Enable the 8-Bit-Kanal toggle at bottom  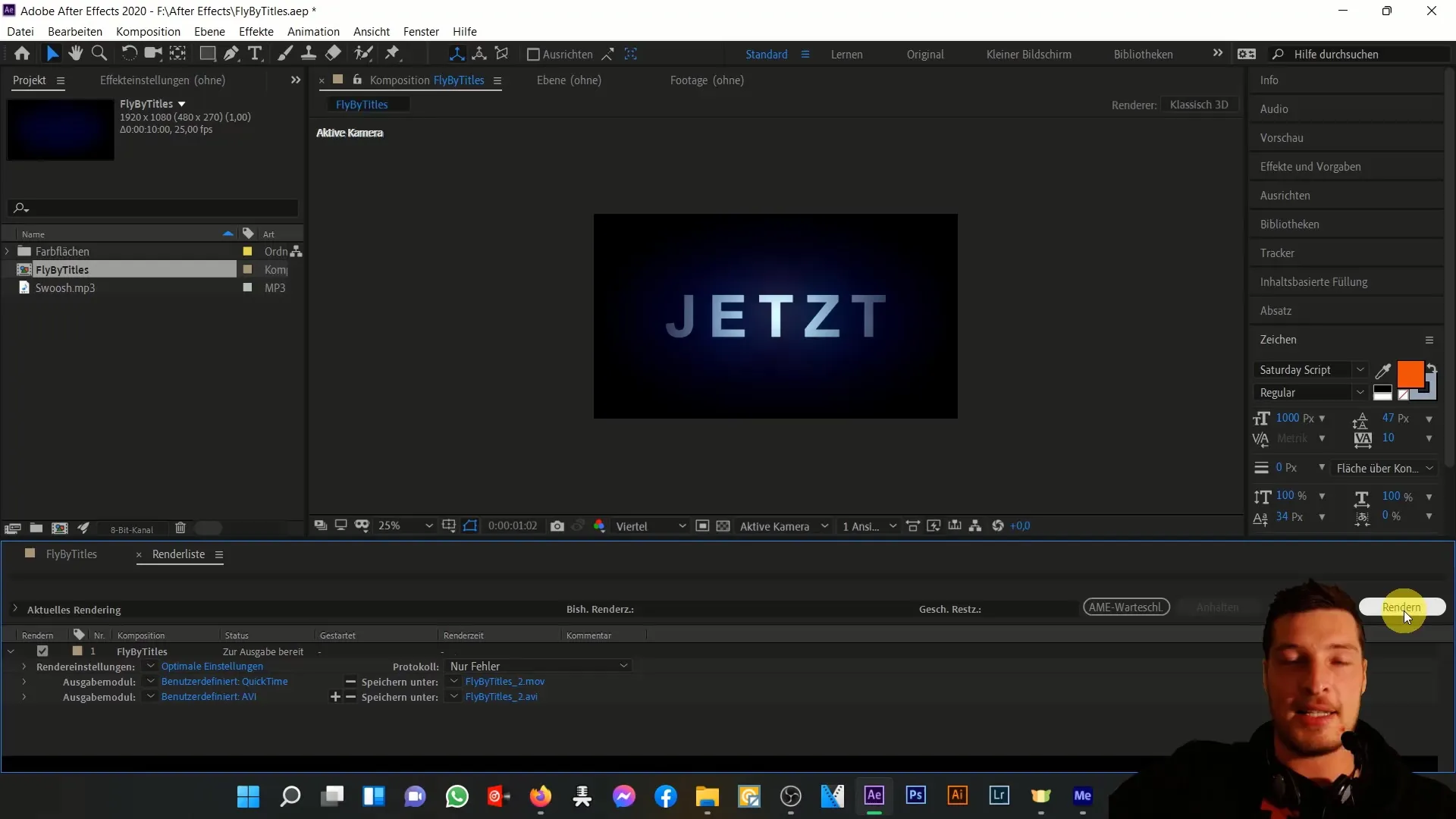pyautogui.click(x=207, y=528)
